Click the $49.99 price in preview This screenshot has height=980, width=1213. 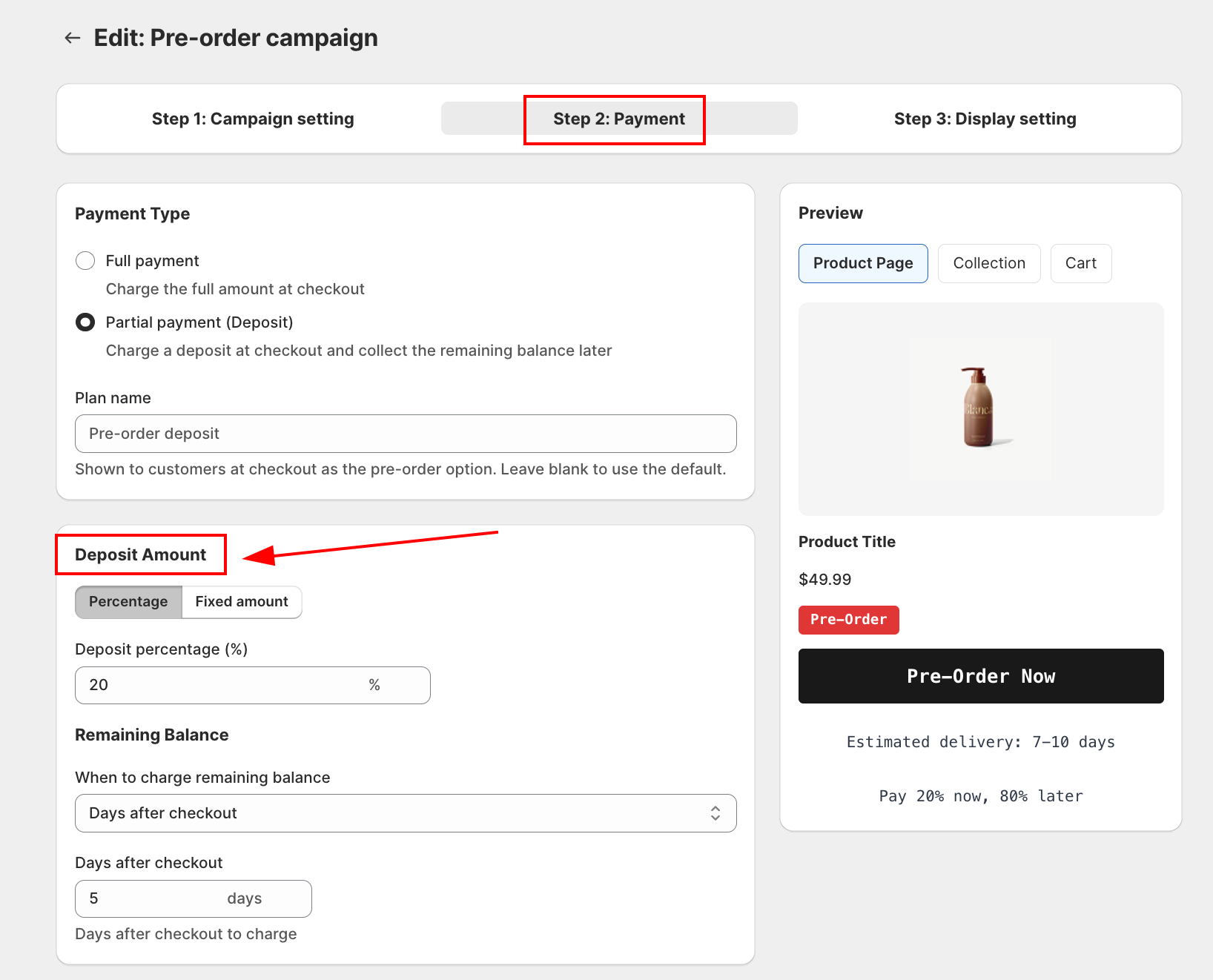pyautogui.click(x=824, y=580)
